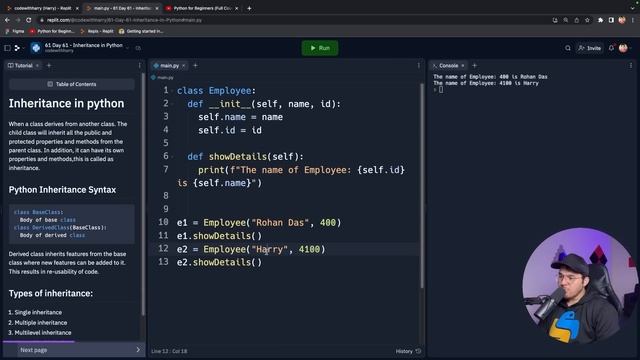Open file History in the status bar
Screen dimensions: 640x360
tap(408, 351)
